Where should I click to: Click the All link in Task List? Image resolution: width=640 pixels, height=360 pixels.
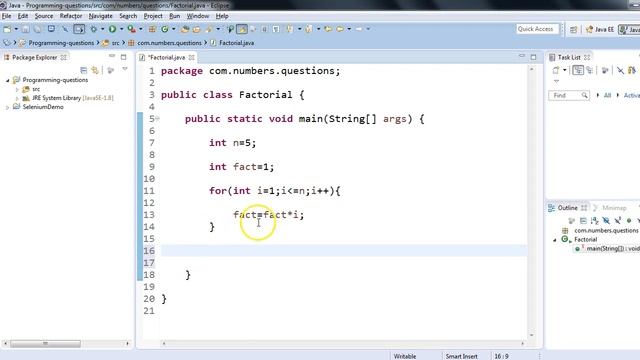coord(607,96)
